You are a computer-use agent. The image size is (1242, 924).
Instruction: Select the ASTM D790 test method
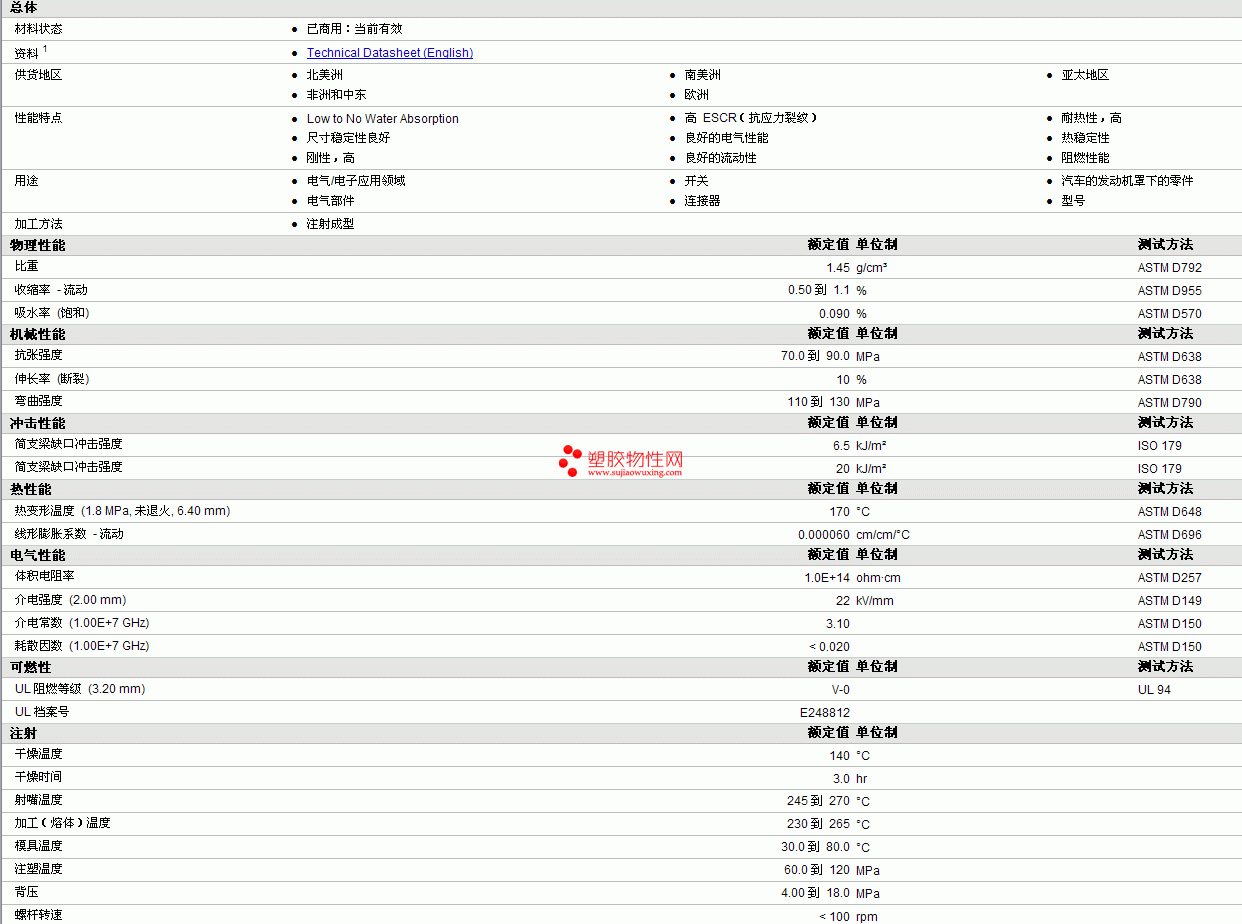(x=1170, y=403)
